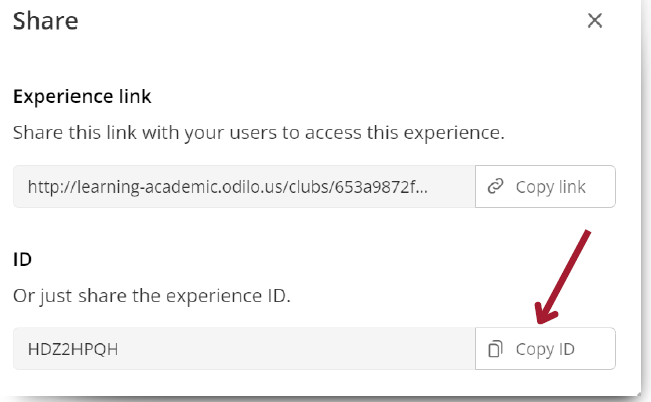Copy the experience ID

[x=545, y=348]
